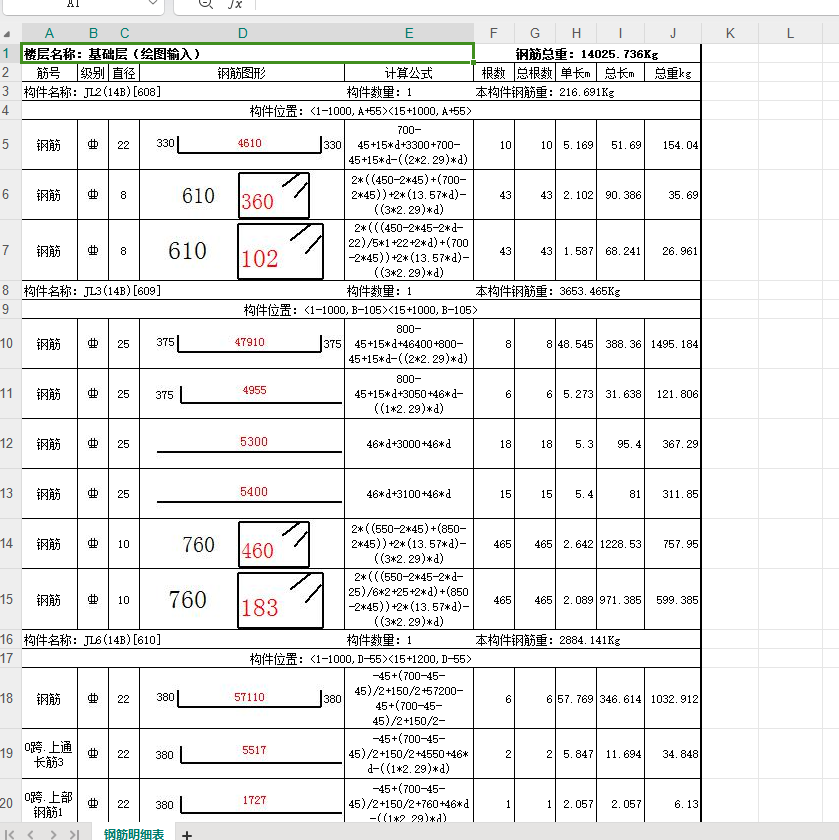Click the fx insert function icon
The image size is (839, 840).
[x=235, y=4]
